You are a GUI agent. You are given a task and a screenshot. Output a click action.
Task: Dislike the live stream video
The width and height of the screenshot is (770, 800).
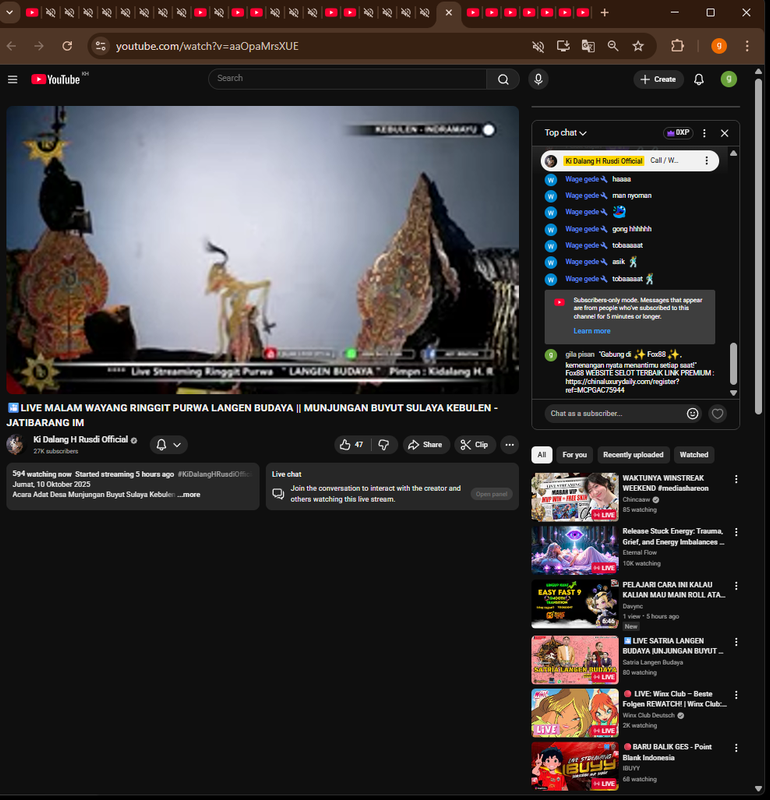pos(383,445)
